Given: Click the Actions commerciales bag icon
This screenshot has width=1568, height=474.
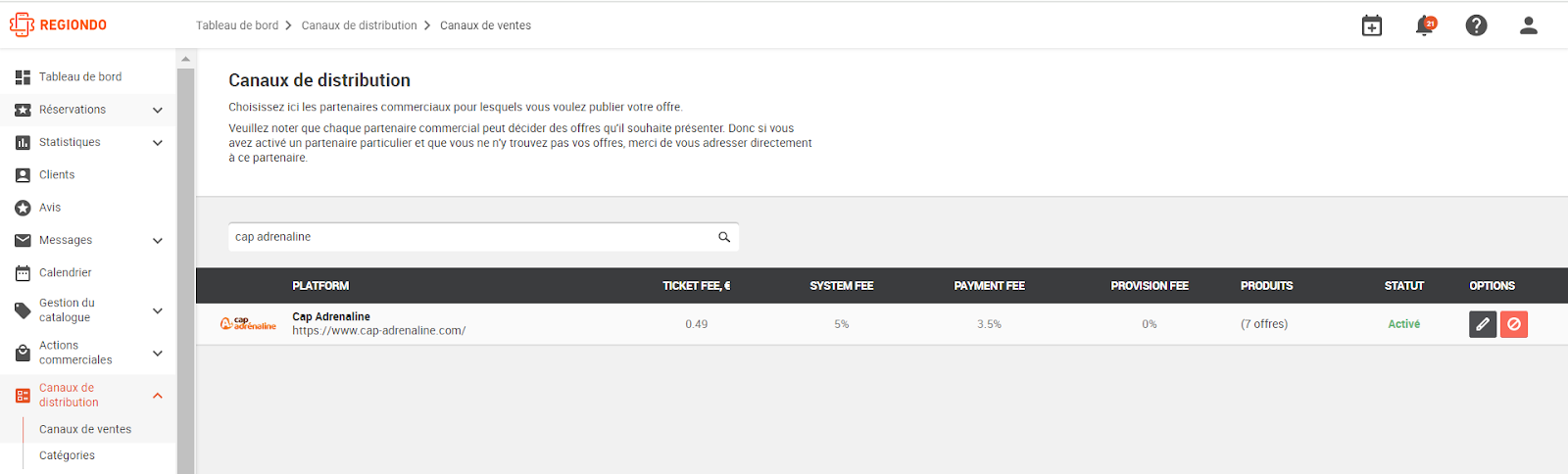Looking at the screenshot, I should (23, 353).
